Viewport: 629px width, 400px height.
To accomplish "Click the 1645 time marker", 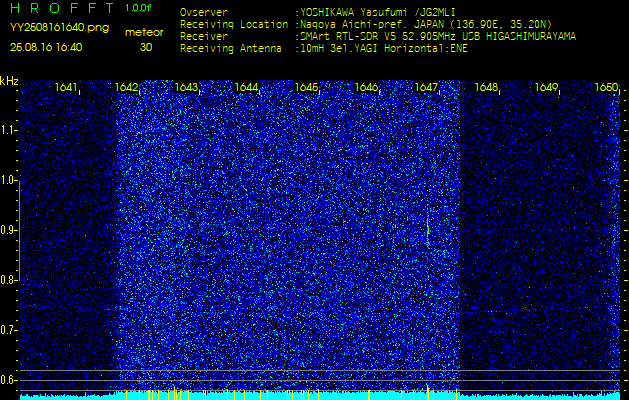I will [x=306, y=87].
